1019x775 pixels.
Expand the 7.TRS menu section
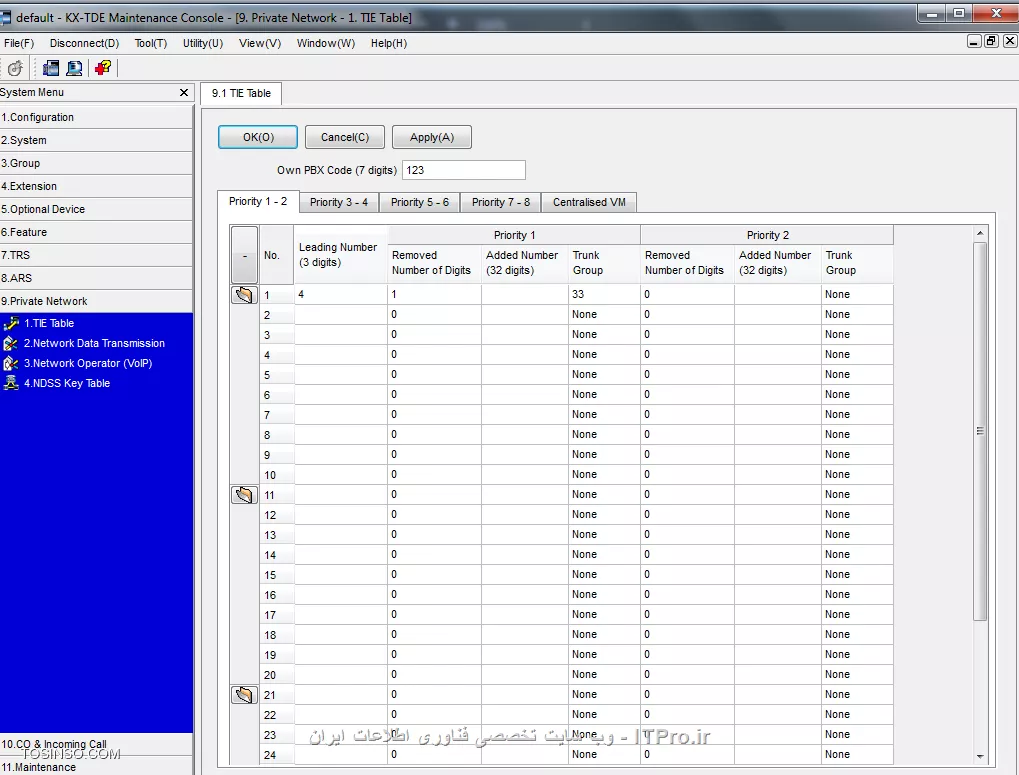pos(96,255)
